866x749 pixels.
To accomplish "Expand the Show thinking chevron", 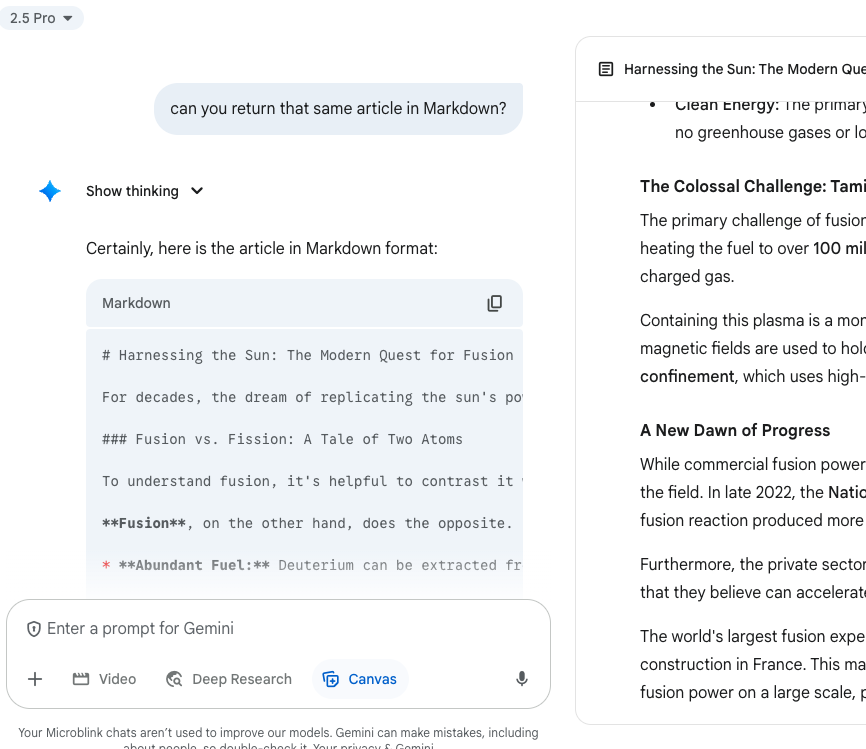I will (197, 191).
